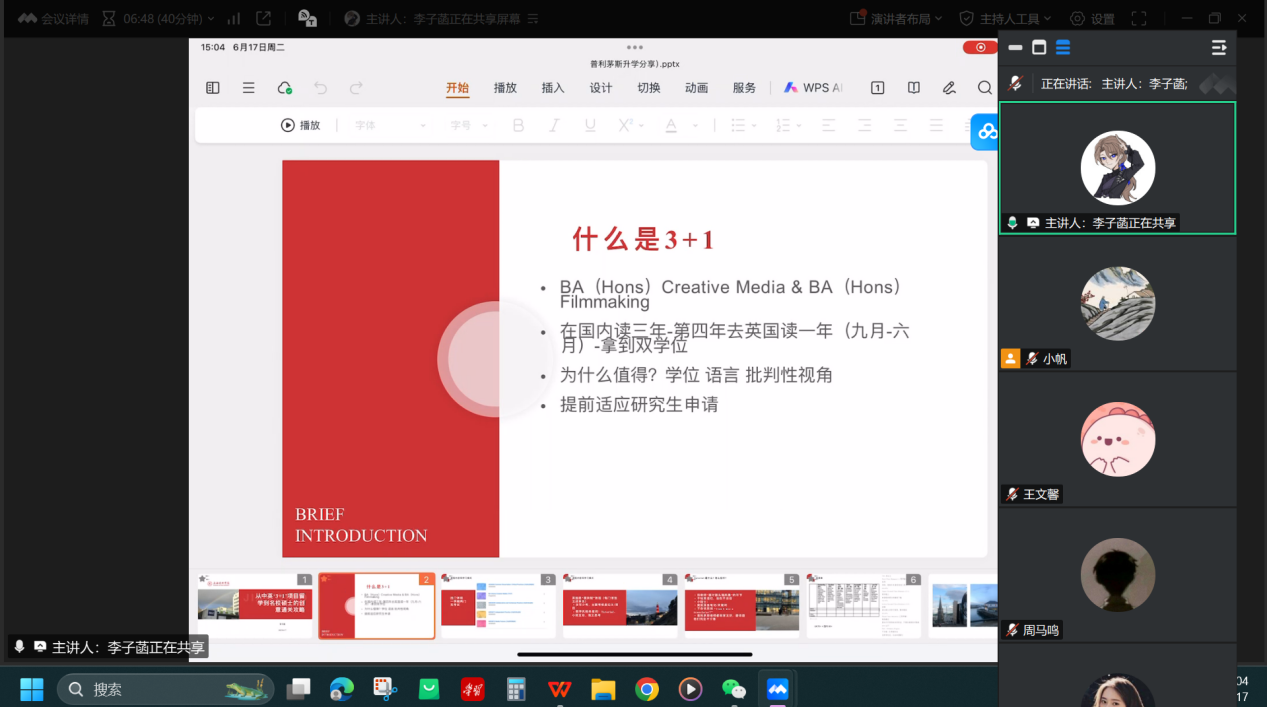Select slide thumbnail 3

click(x=498, y=605)
